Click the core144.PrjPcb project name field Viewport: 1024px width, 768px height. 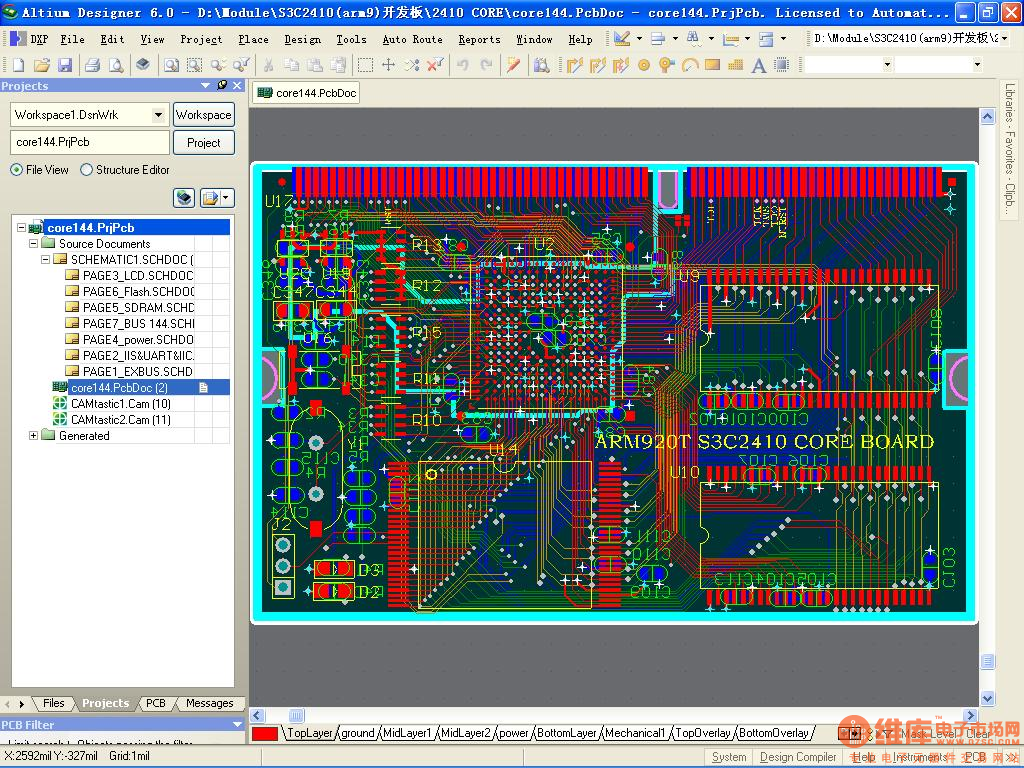tap(89, 142)
